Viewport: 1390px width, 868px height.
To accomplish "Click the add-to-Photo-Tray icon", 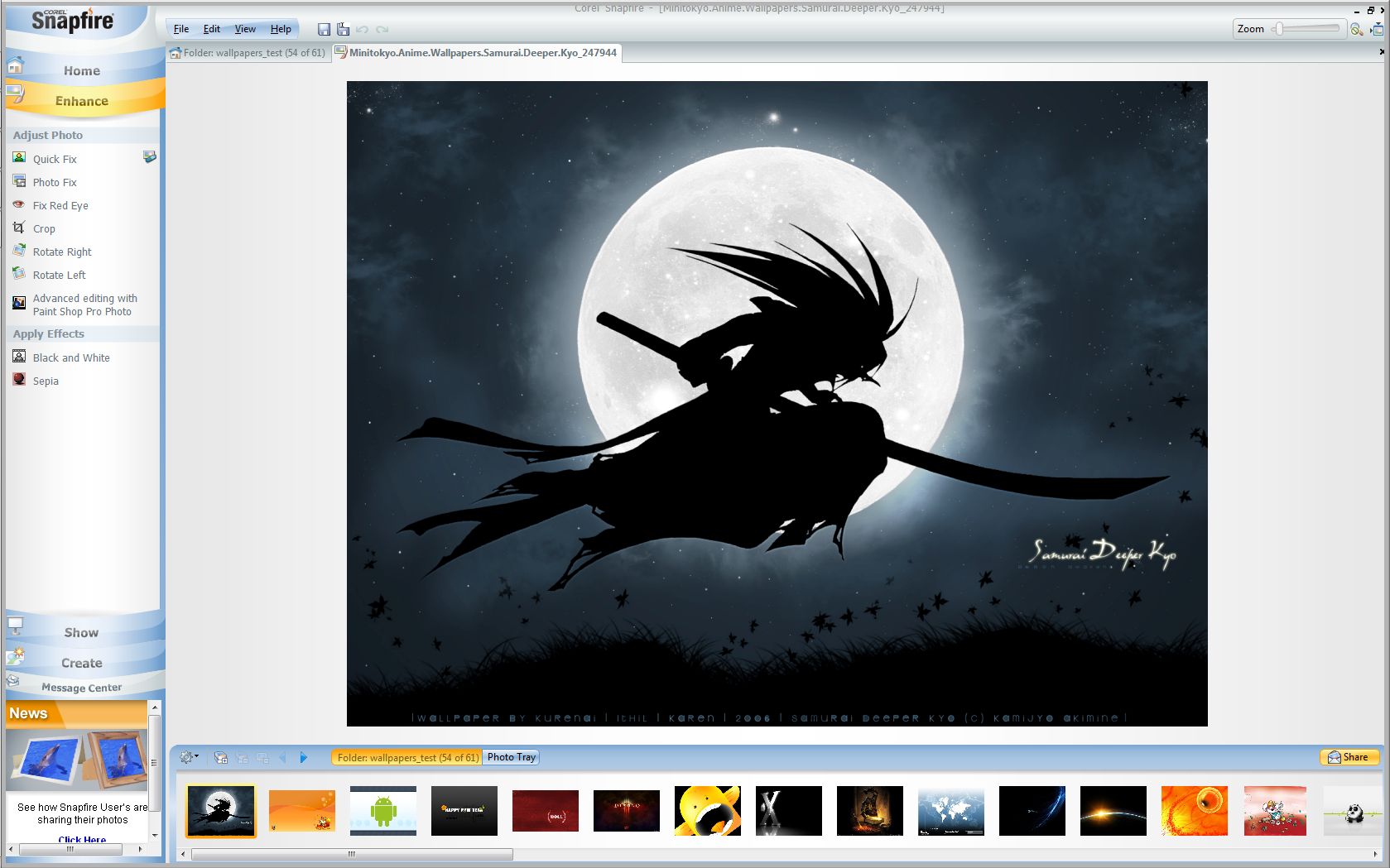I will pos(221,757).
